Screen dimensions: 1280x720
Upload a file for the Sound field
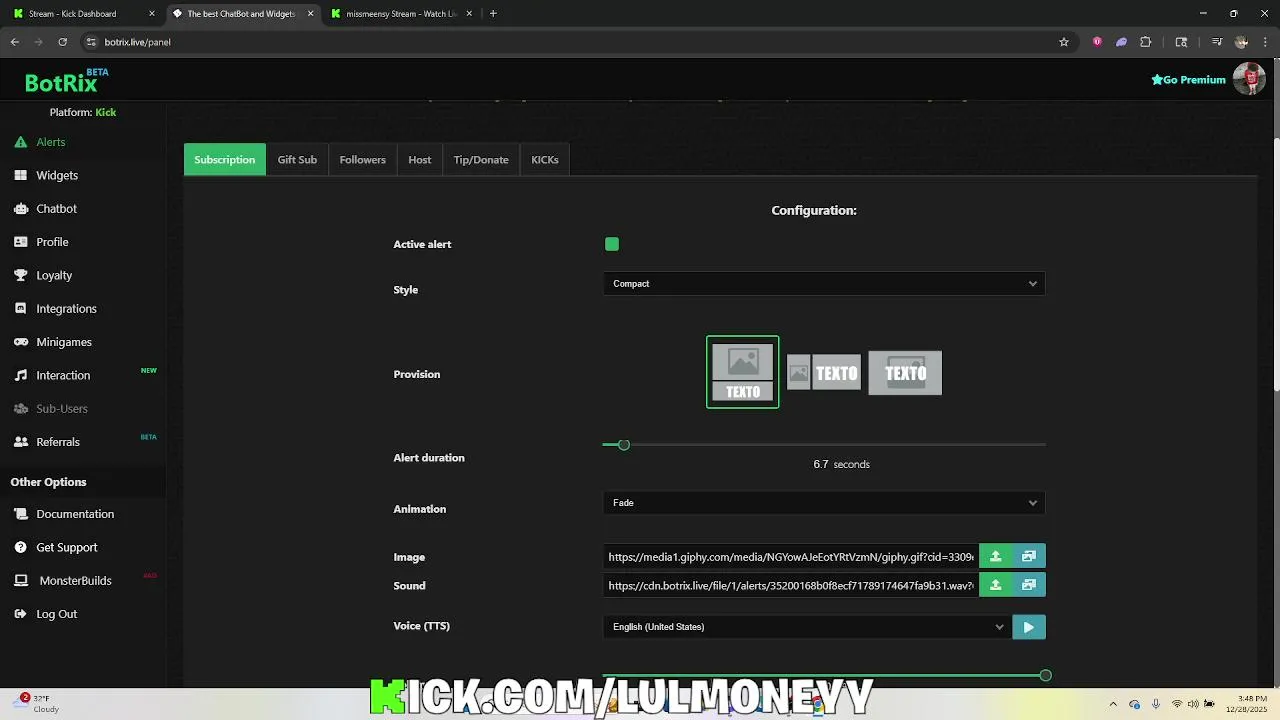995,586
